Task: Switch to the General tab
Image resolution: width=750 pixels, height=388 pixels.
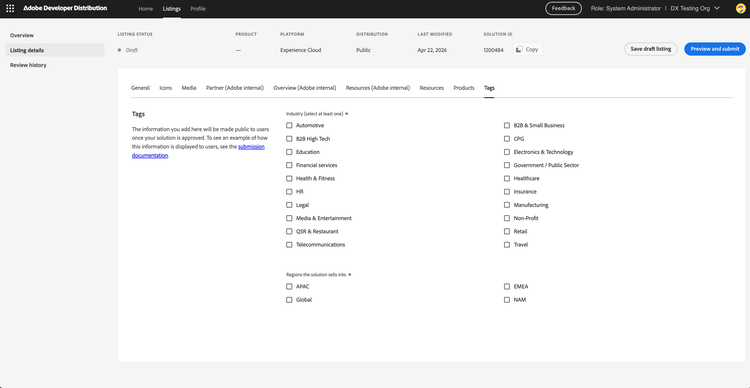Action: pyautogui.click(x=140, y=88)
